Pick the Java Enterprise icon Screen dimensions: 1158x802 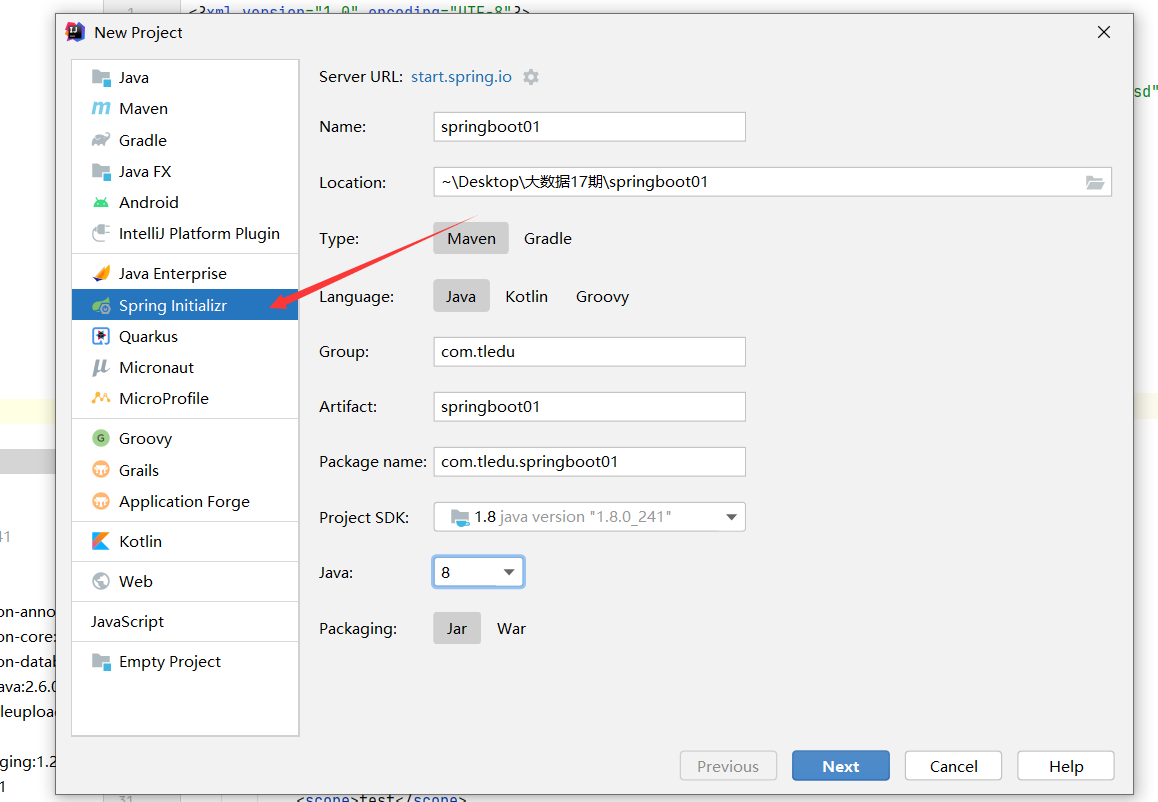coord(101,273)
